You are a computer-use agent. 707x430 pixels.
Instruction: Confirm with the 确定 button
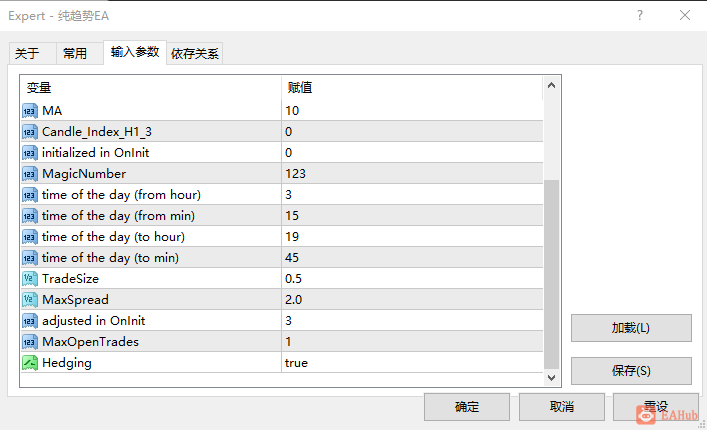(467, 407)
